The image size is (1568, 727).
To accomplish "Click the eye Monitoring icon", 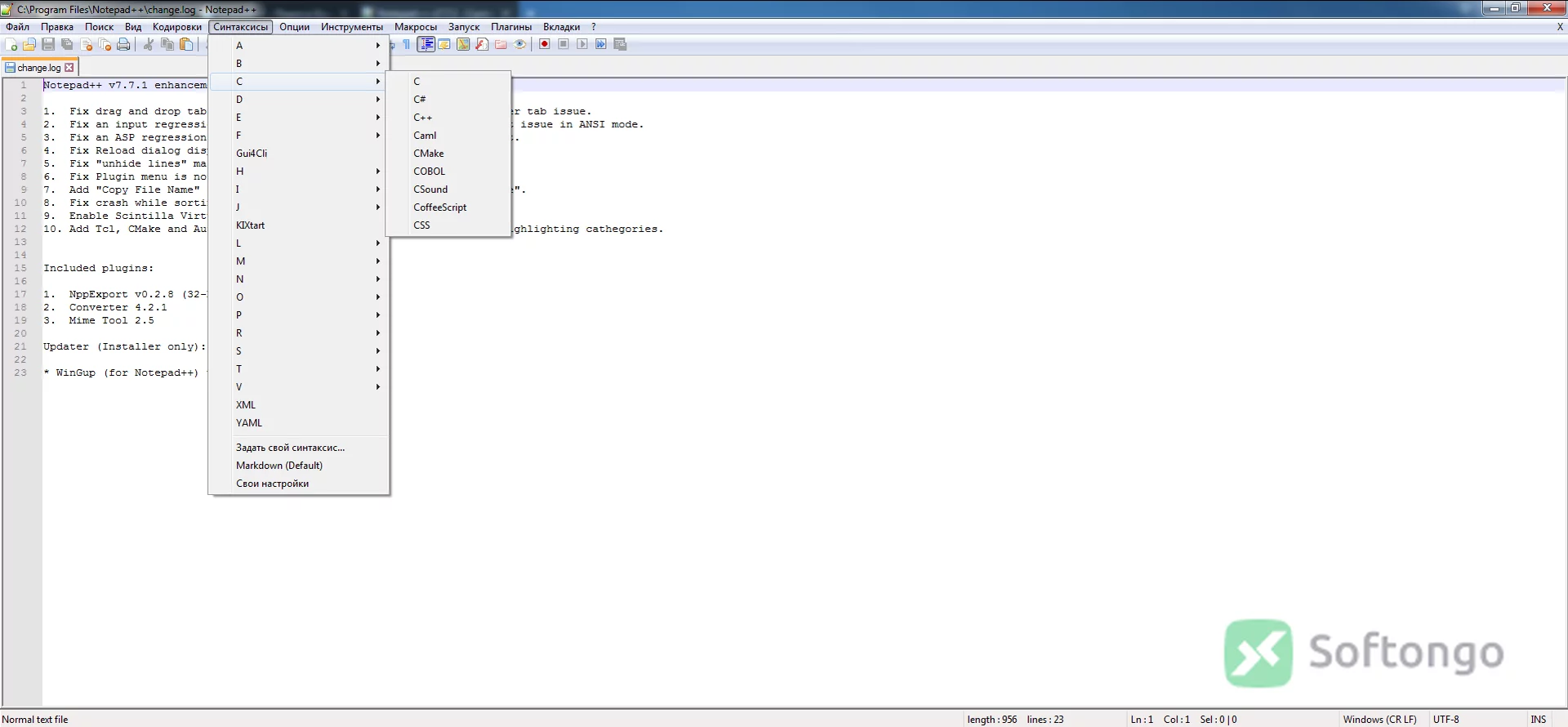I will tap(519, 45).
